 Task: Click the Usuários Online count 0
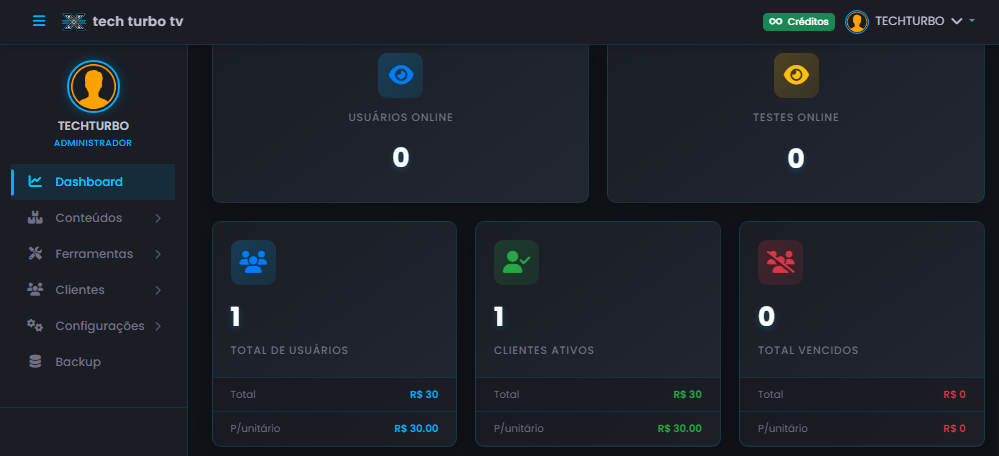[x=401, y=158]
